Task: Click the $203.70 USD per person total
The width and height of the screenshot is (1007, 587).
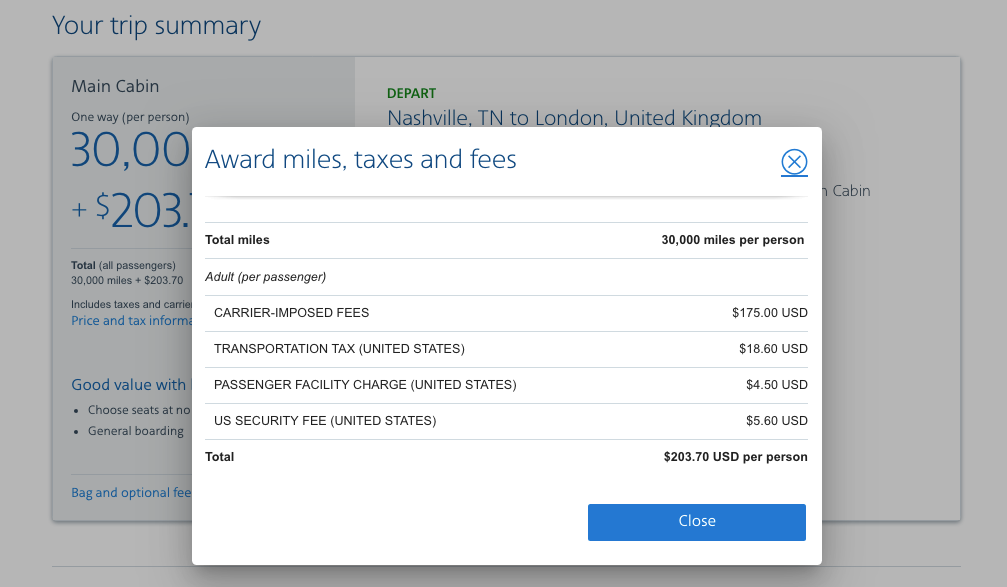Action: (x=735, y=457)
